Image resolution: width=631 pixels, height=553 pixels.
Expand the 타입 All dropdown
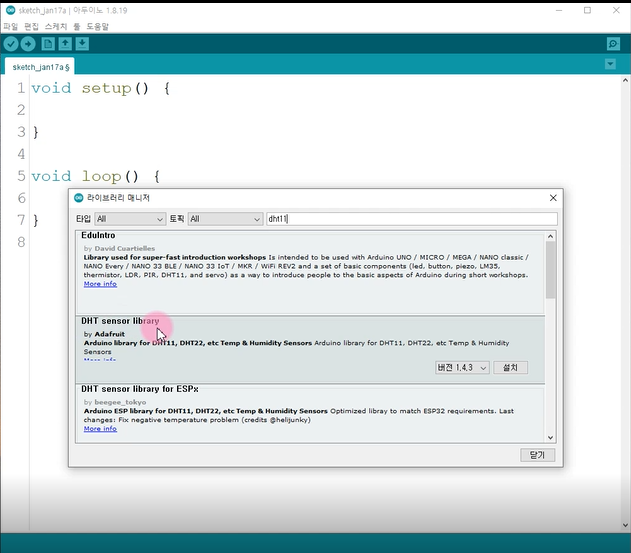[x=130, y=219]
